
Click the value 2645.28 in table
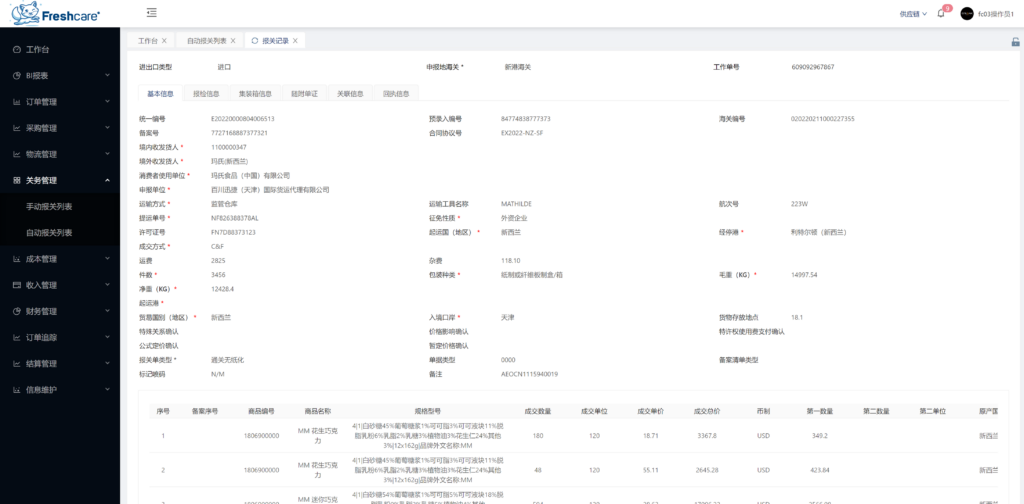click(x=707, y=469)
